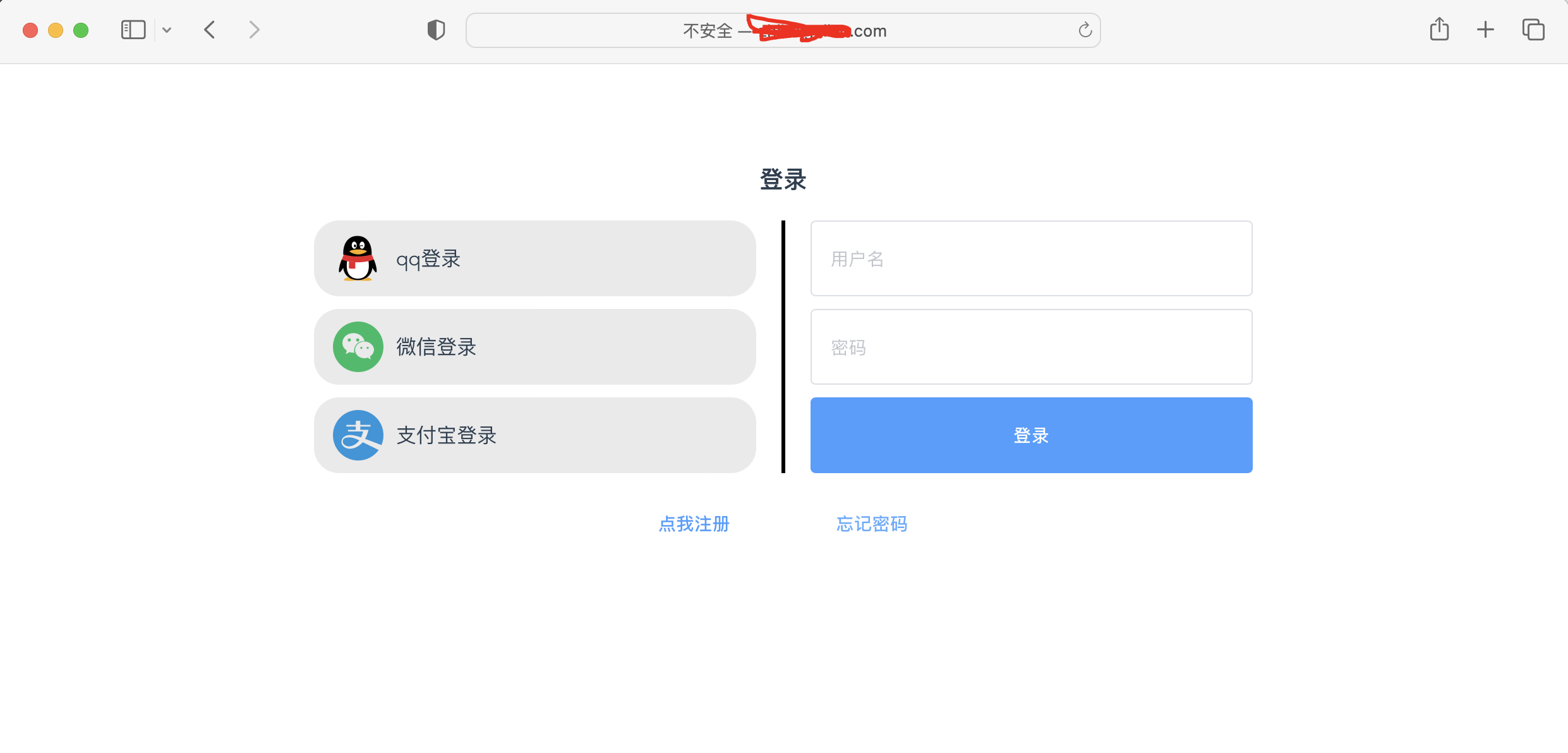Click the QQ penguin icon
This screenshot has width=1568, height=753.
[358, 258]
